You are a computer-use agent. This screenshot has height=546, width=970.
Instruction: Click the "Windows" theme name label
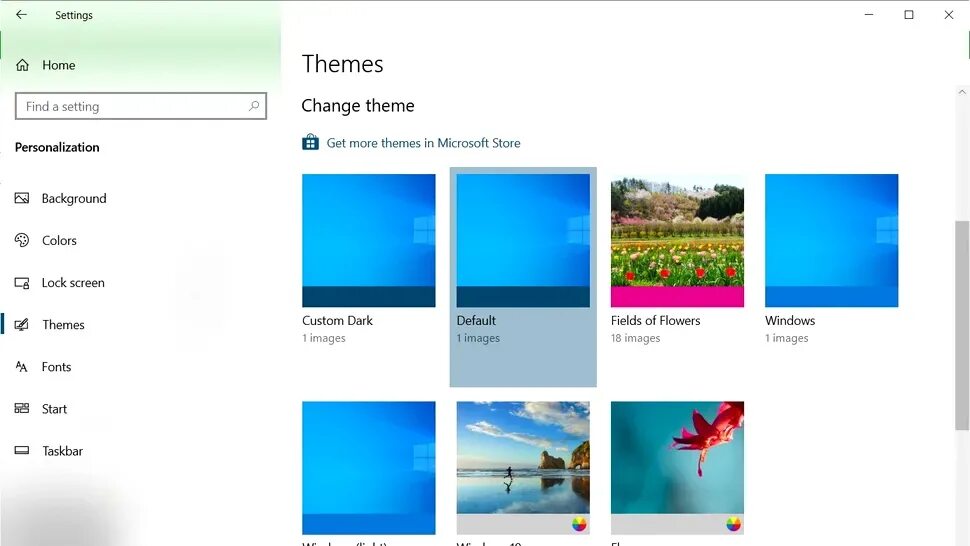pos(790,320)
